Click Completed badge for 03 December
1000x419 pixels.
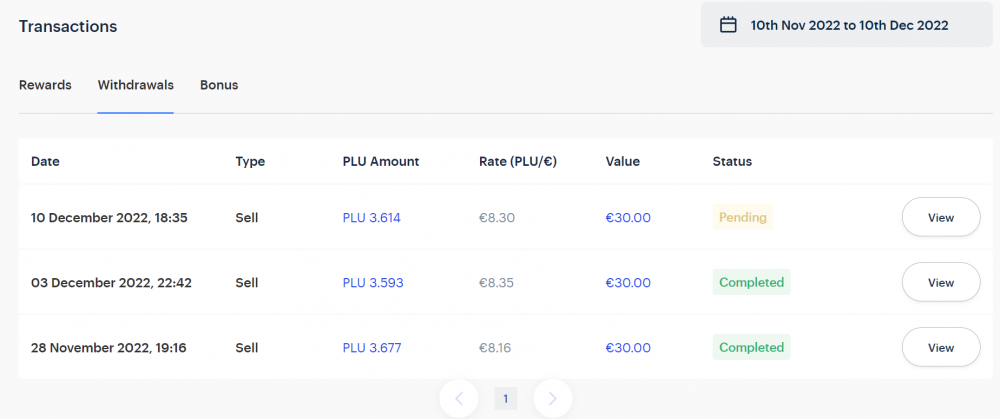(x=751, y=282)
